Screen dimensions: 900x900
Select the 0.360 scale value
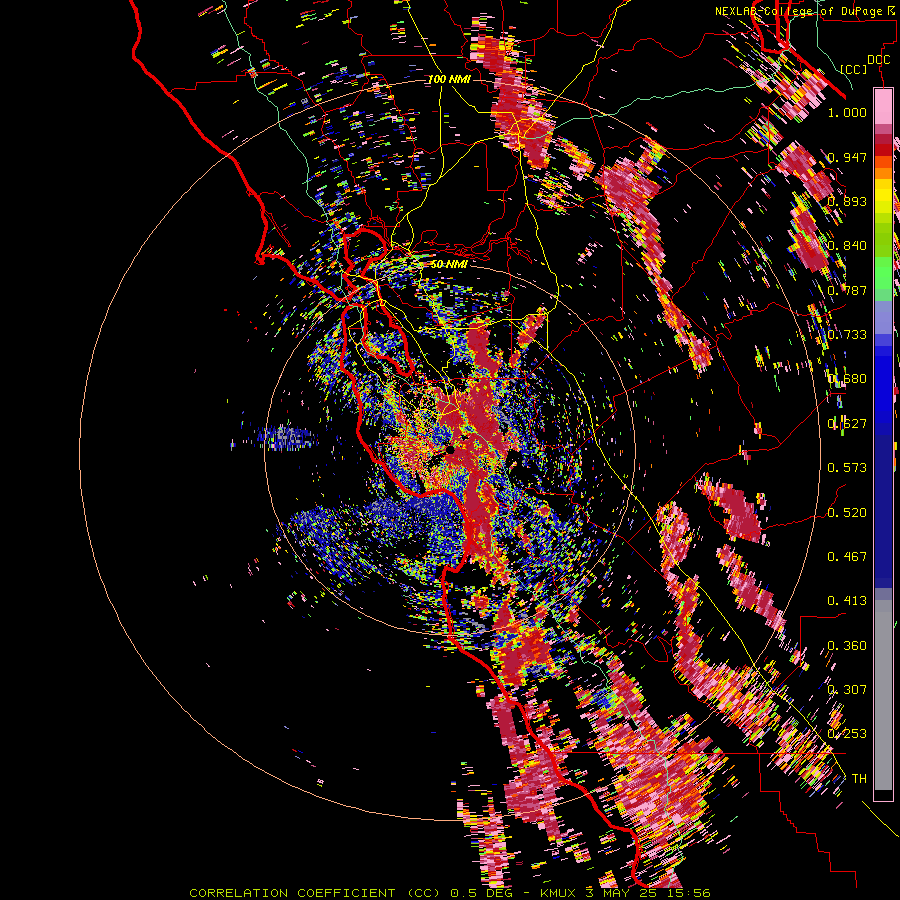click(847, 646)
